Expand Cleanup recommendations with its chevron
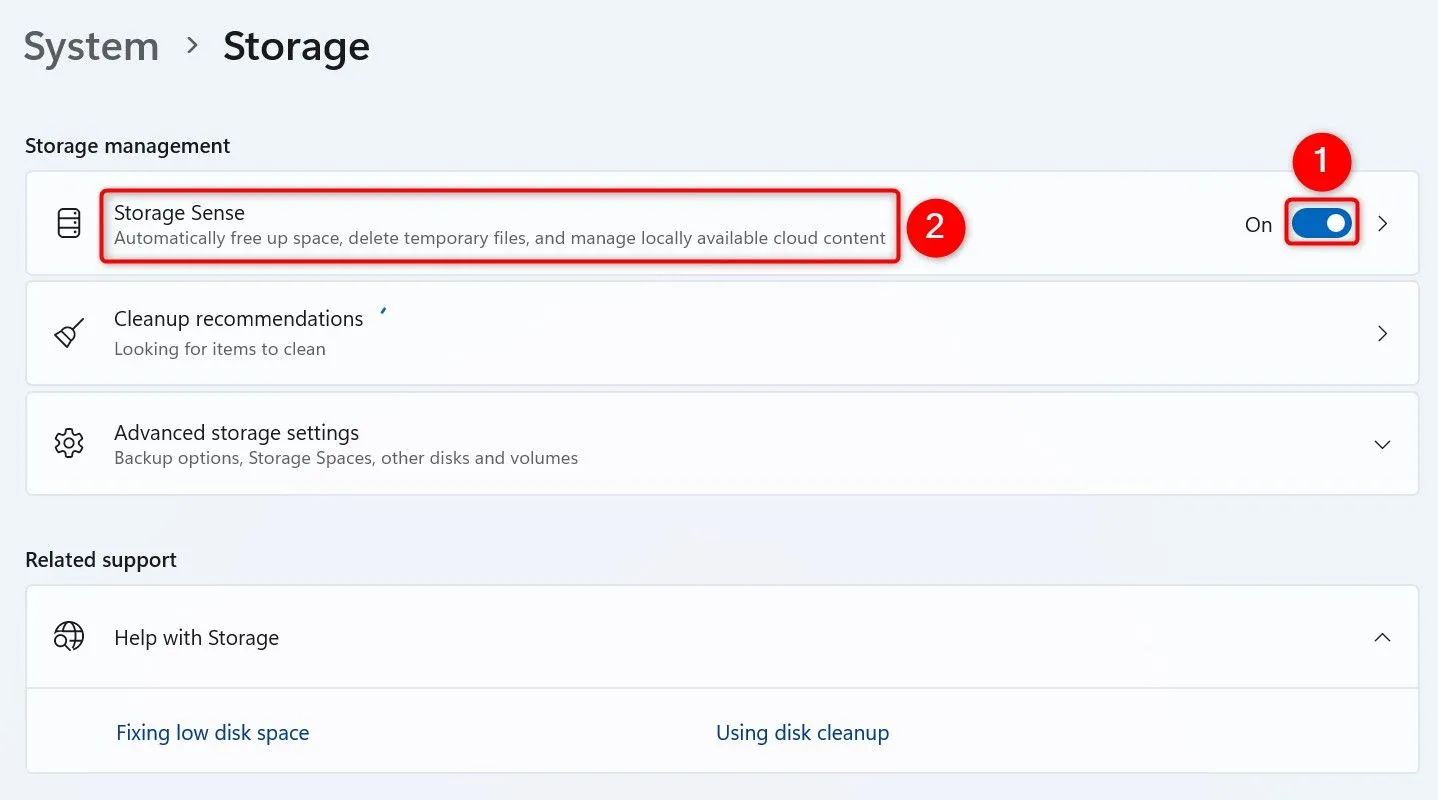The height and width of the screenshot is (800, 1438). [x=1382, y=333]
